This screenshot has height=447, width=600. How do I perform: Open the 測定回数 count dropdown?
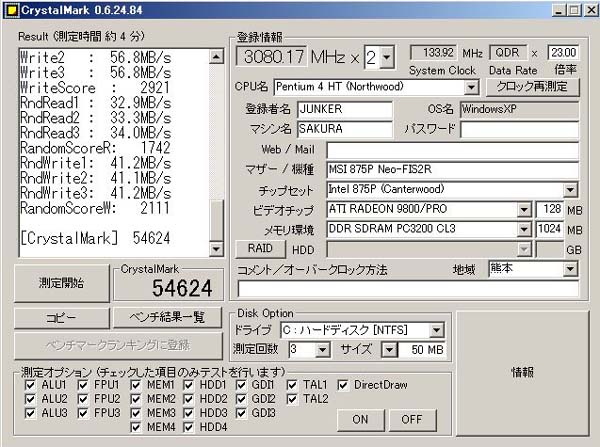323,349
